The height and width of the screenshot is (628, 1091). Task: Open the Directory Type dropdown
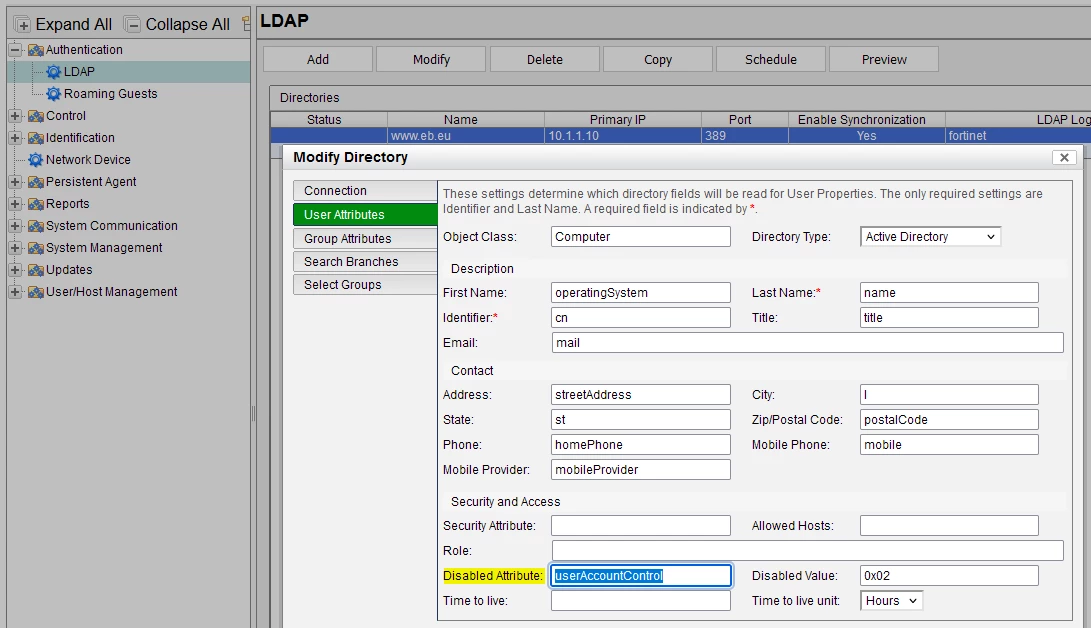point(930,237)
